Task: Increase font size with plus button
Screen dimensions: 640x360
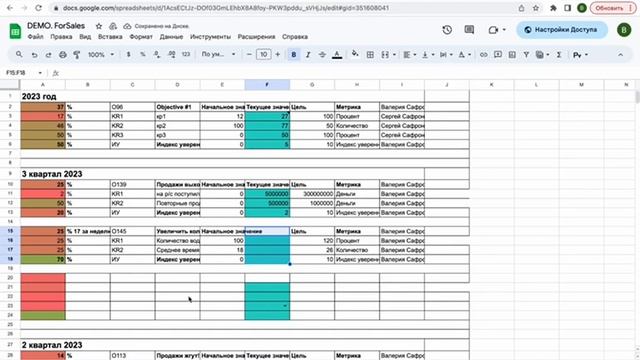Action: coord(278,54)
